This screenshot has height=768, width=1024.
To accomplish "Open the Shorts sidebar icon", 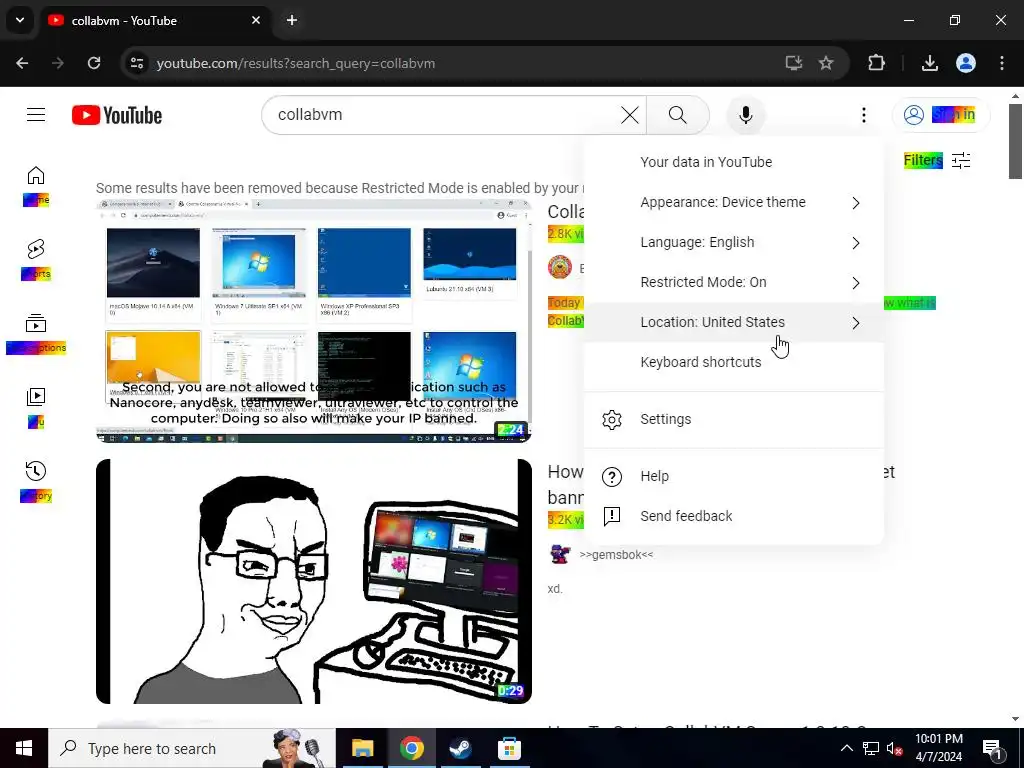I will pyautogui.click(x=36, y=249).
